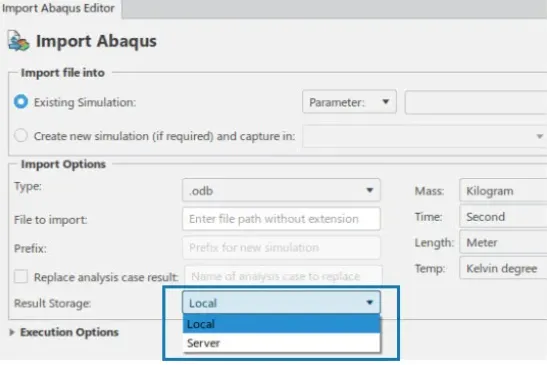Open the capture-in simulation dropdown arrow
Viewport: 547px width, 365px height.
(539, 136)
